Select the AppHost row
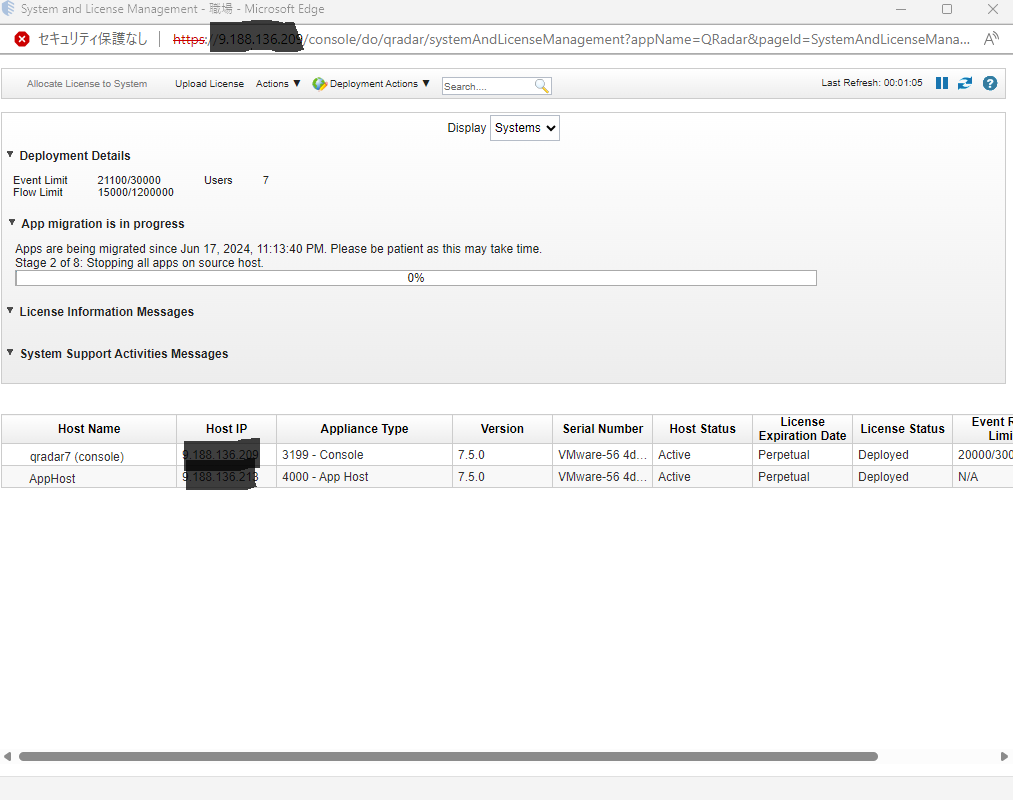1013x800 pixels. (x=506, y=477)
